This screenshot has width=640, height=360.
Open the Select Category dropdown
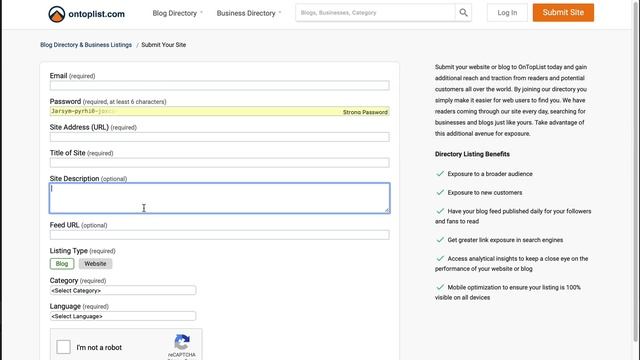coord(123,290)
